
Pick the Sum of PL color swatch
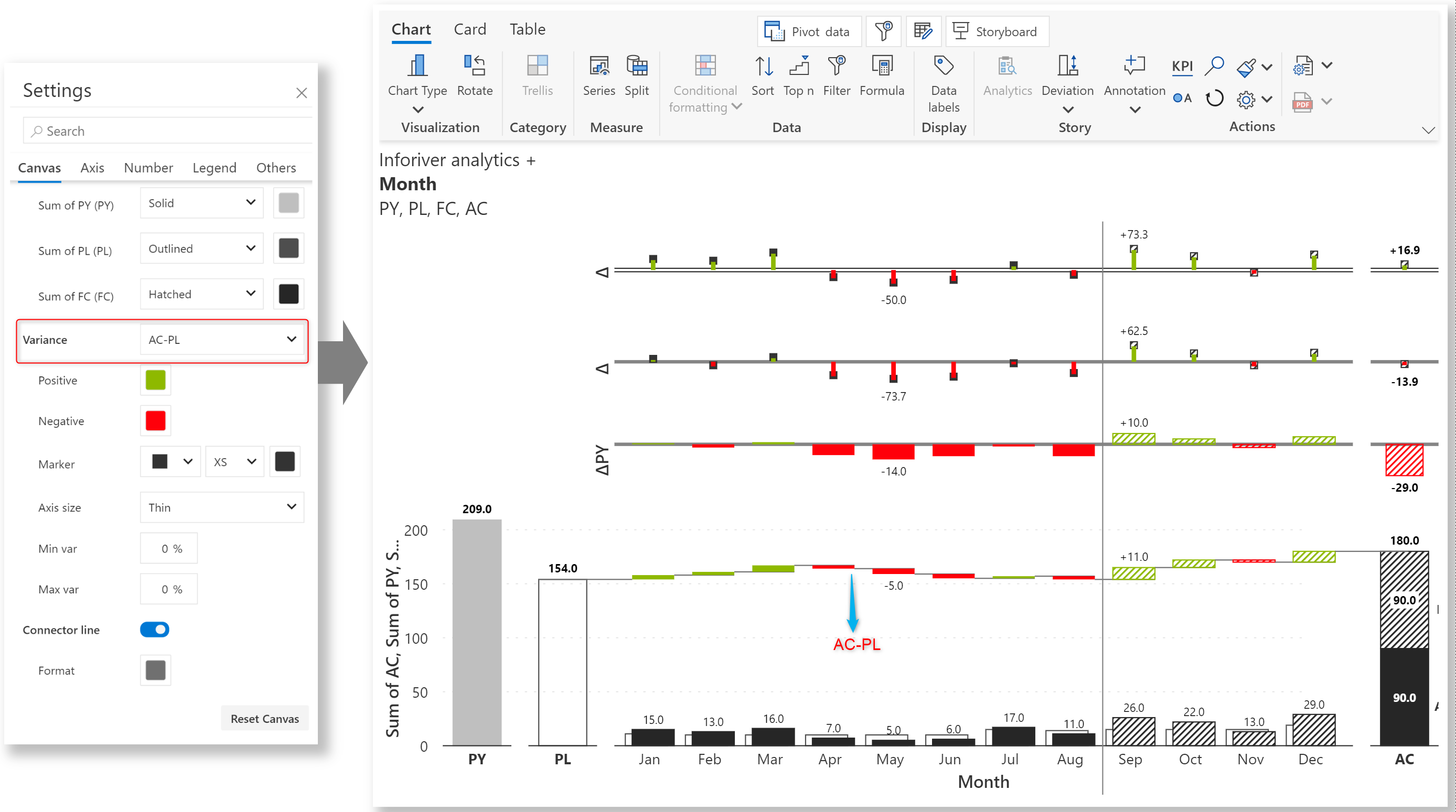pos(288,248)
